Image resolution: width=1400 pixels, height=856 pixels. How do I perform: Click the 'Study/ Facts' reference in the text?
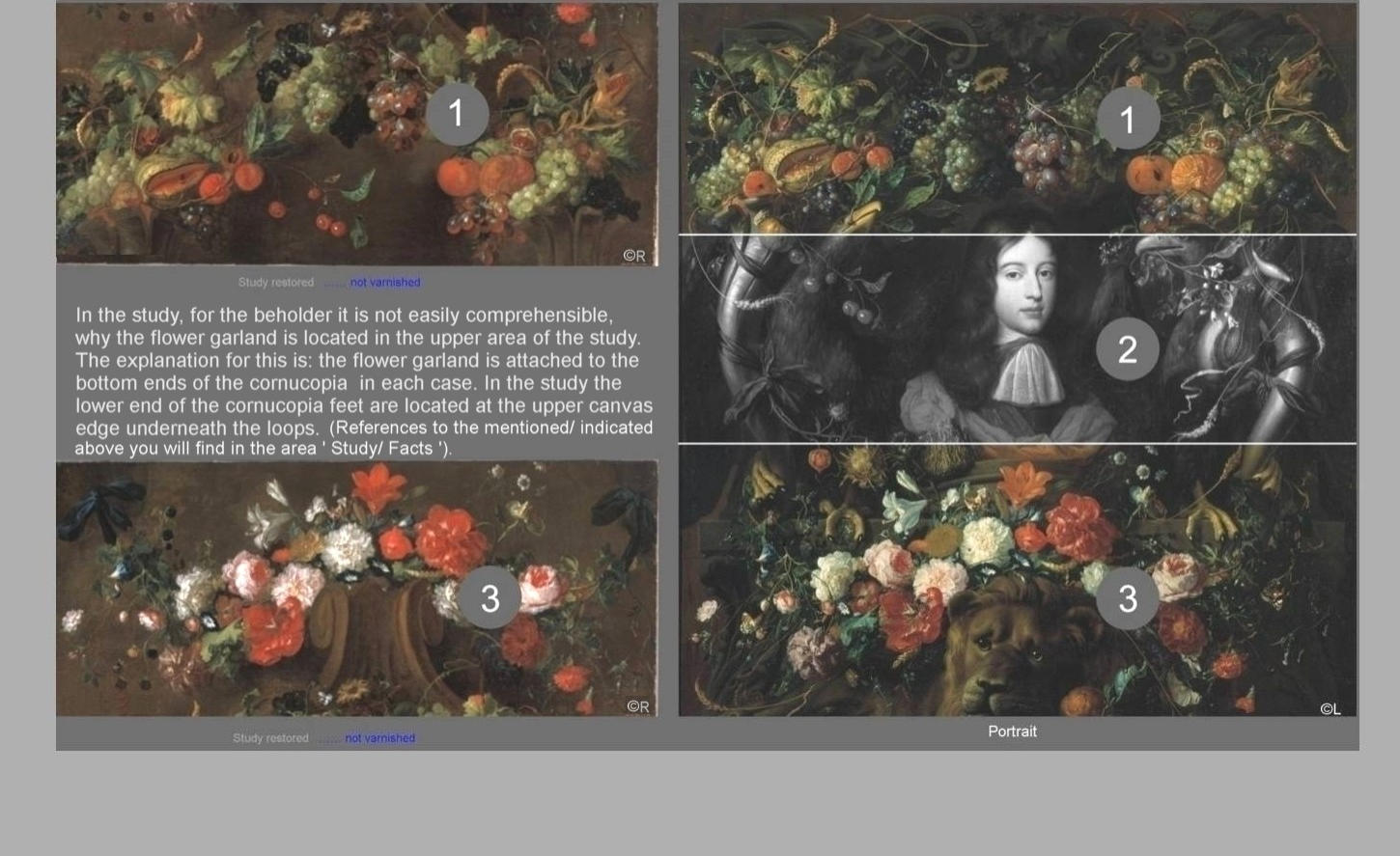(x=388, y=449)
